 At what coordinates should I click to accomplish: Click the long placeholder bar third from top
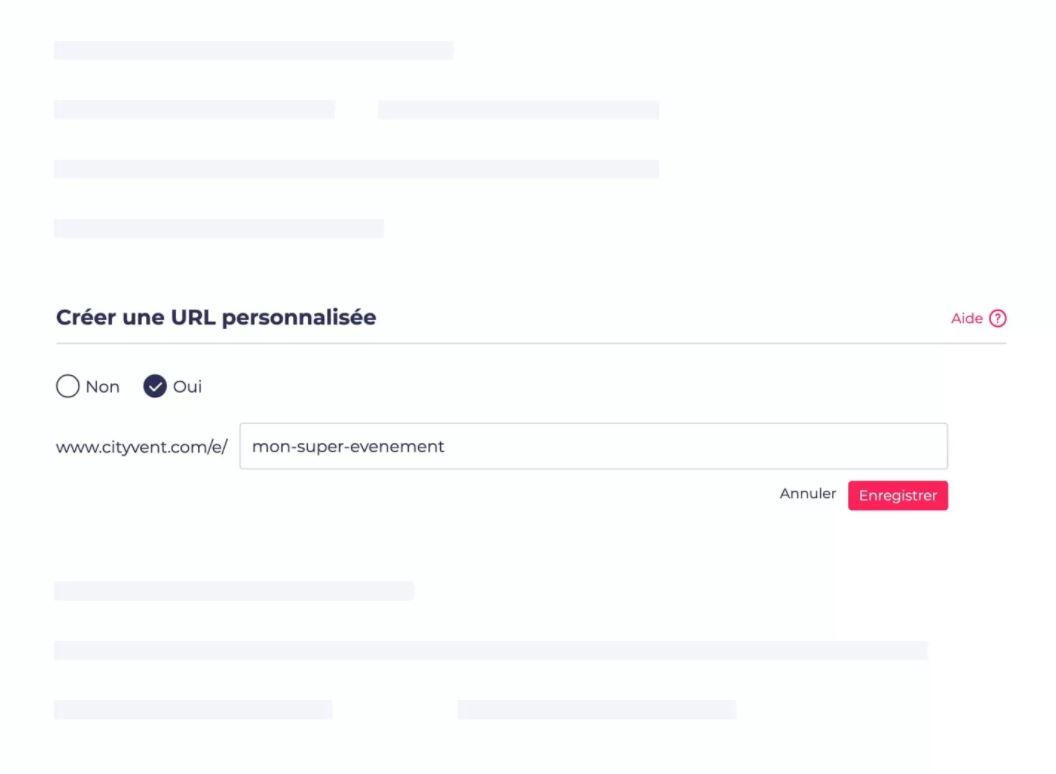[356, 169]
